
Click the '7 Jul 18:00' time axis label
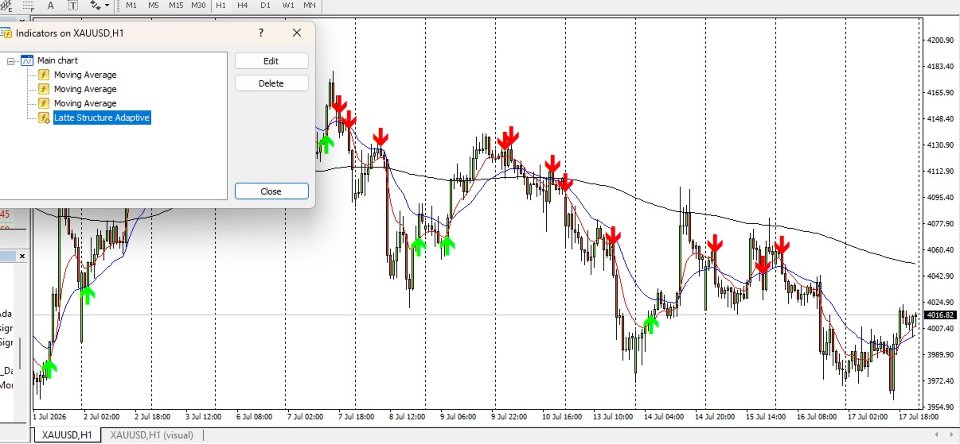[356, 416]
